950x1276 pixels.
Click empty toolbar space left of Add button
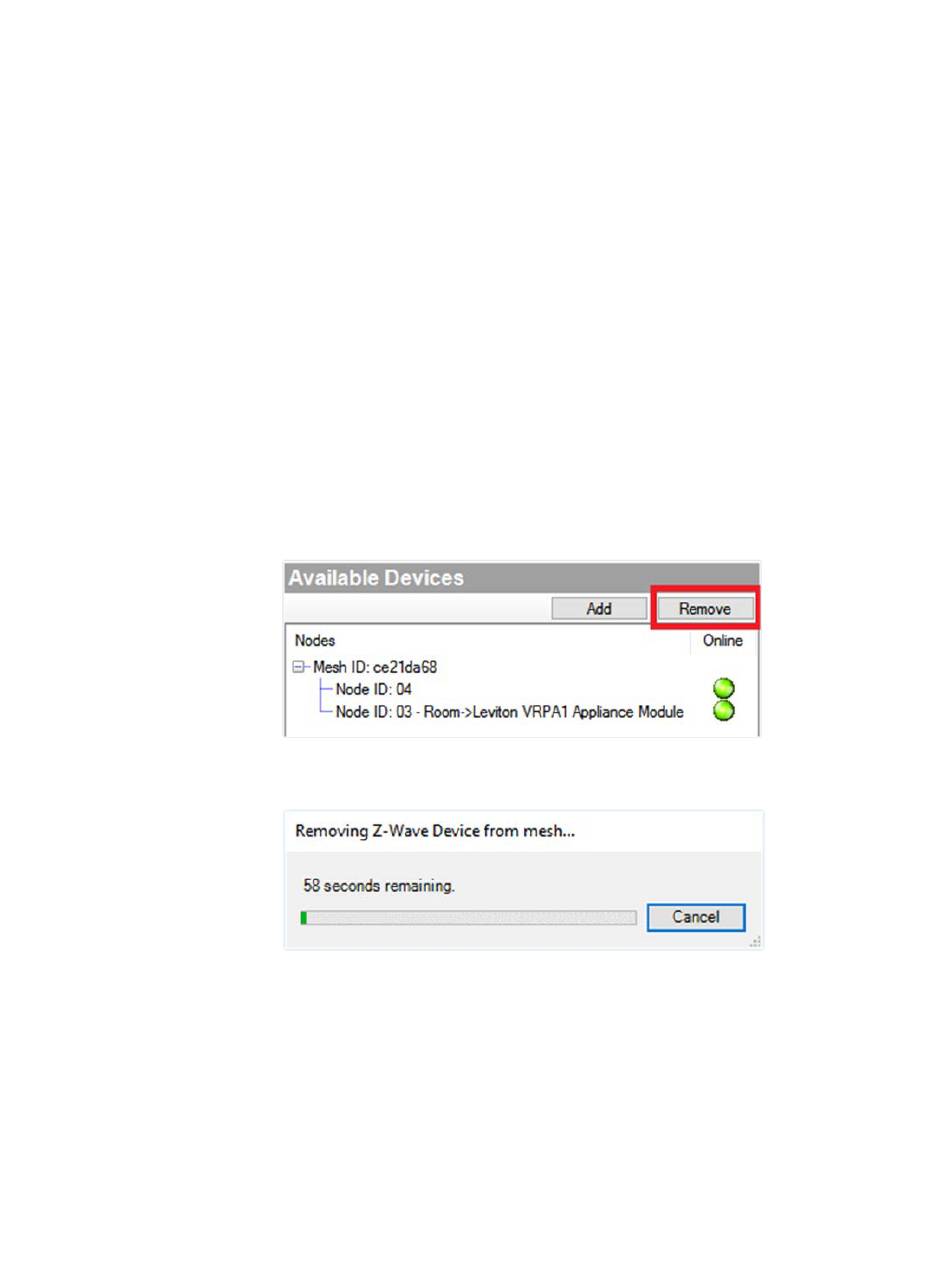pyautogui.click(x=417, y=608)
